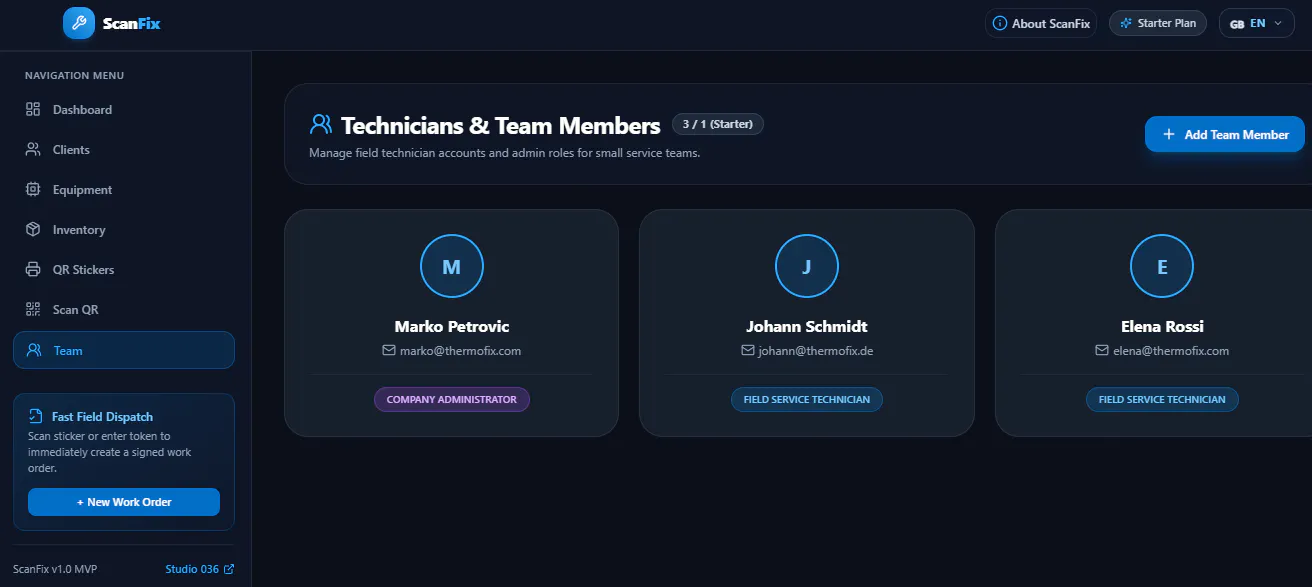This screenshot has width=1312, height=587.
Task: Click Elena Rossi's E avatar
Action: [1162, 266]
